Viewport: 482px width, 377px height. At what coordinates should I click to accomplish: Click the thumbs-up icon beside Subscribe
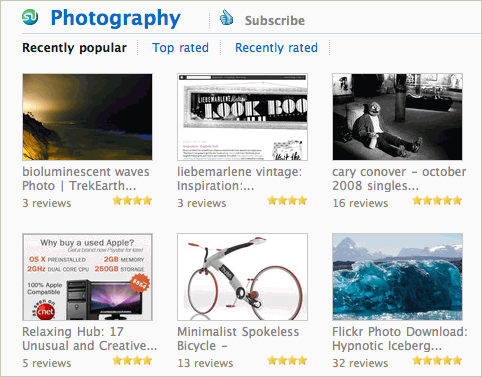pyautogui.click(x=227, y=17)
